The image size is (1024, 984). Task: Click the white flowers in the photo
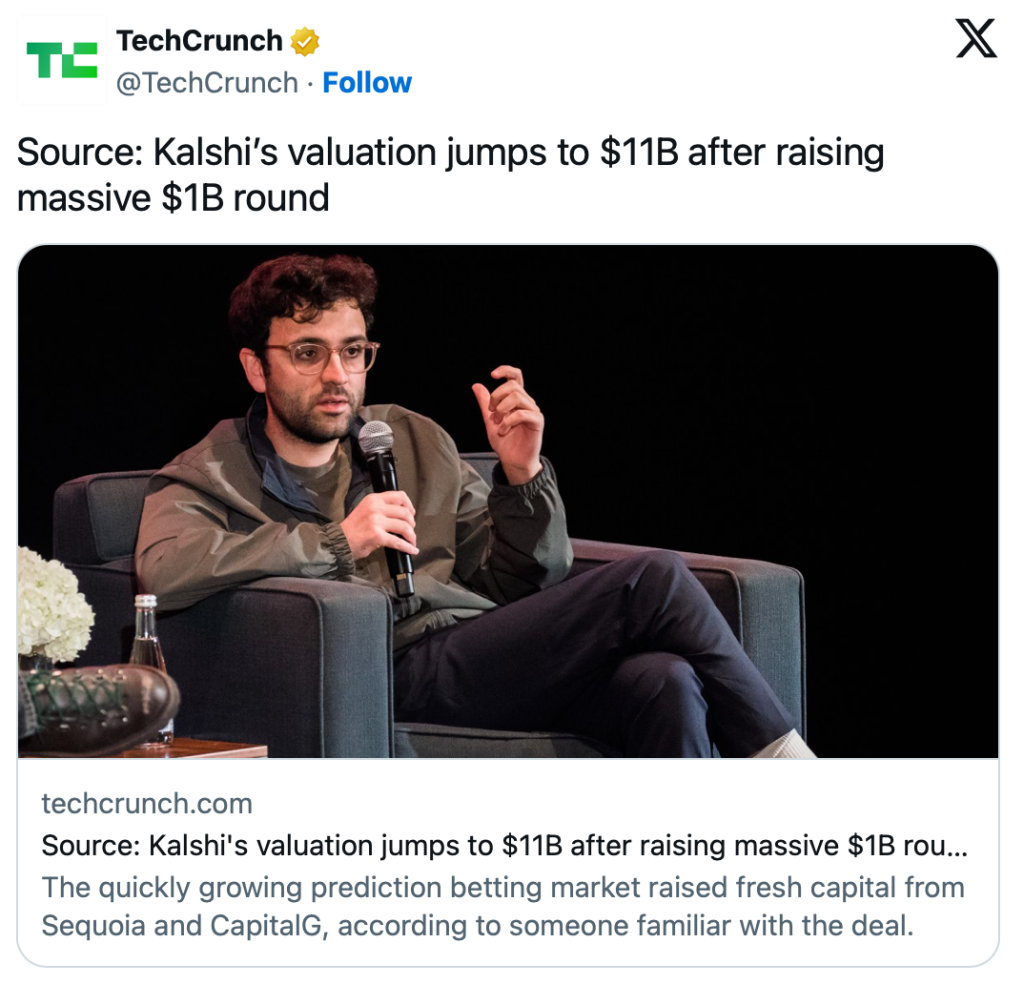click(x=52, y=605)
